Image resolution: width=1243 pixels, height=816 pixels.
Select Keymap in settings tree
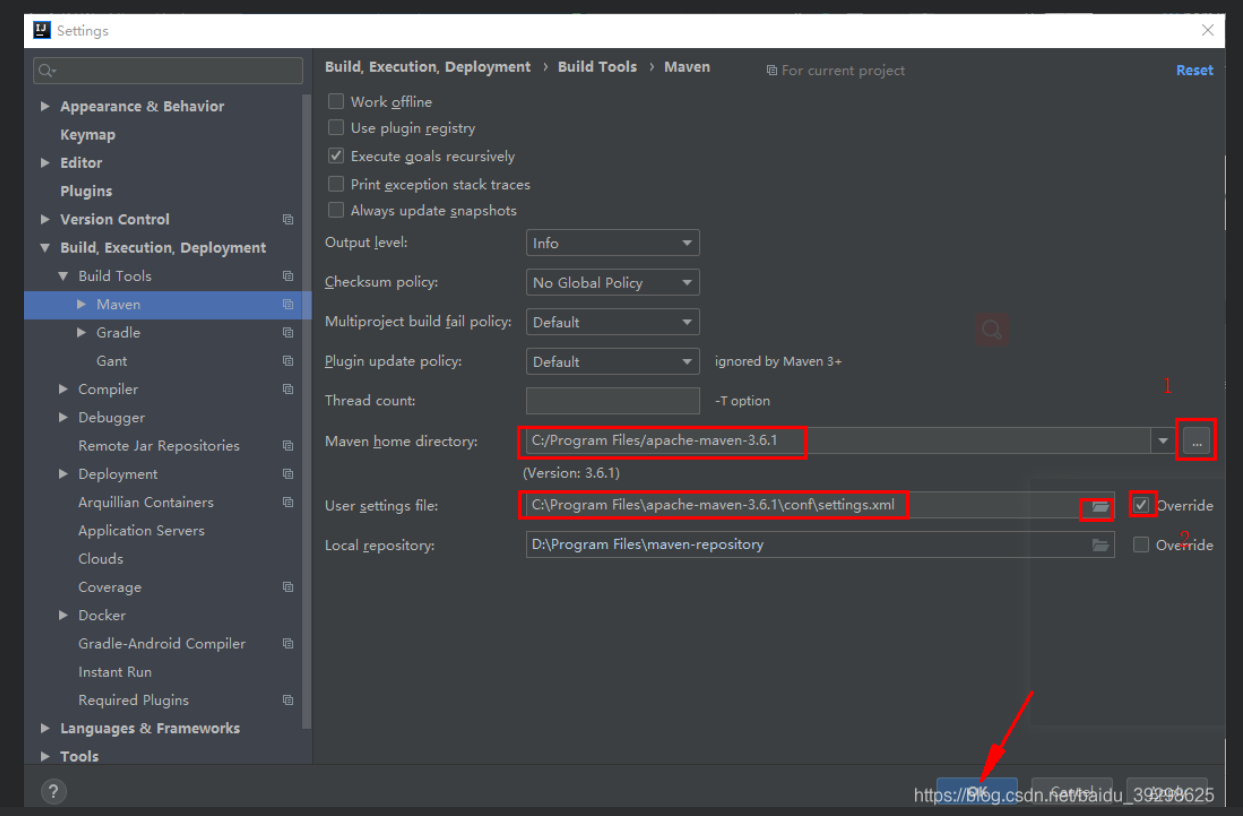point(88,134)
